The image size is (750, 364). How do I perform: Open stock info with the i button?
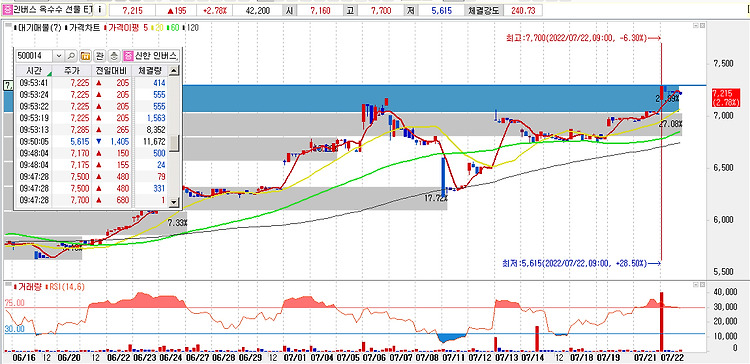coord(99,9)
